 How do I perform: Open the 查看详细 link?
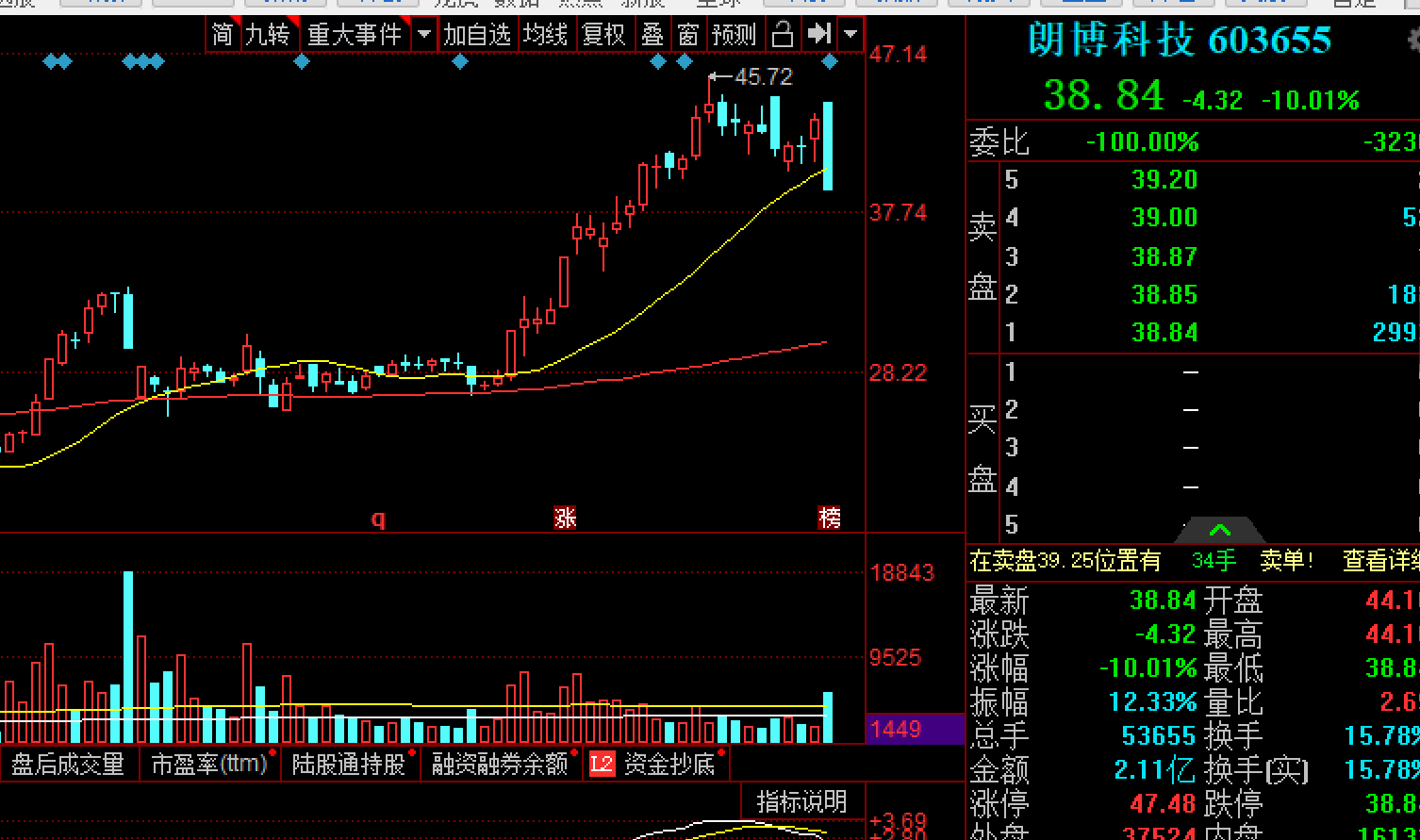pyautogui.click(x=1380, y=561)
